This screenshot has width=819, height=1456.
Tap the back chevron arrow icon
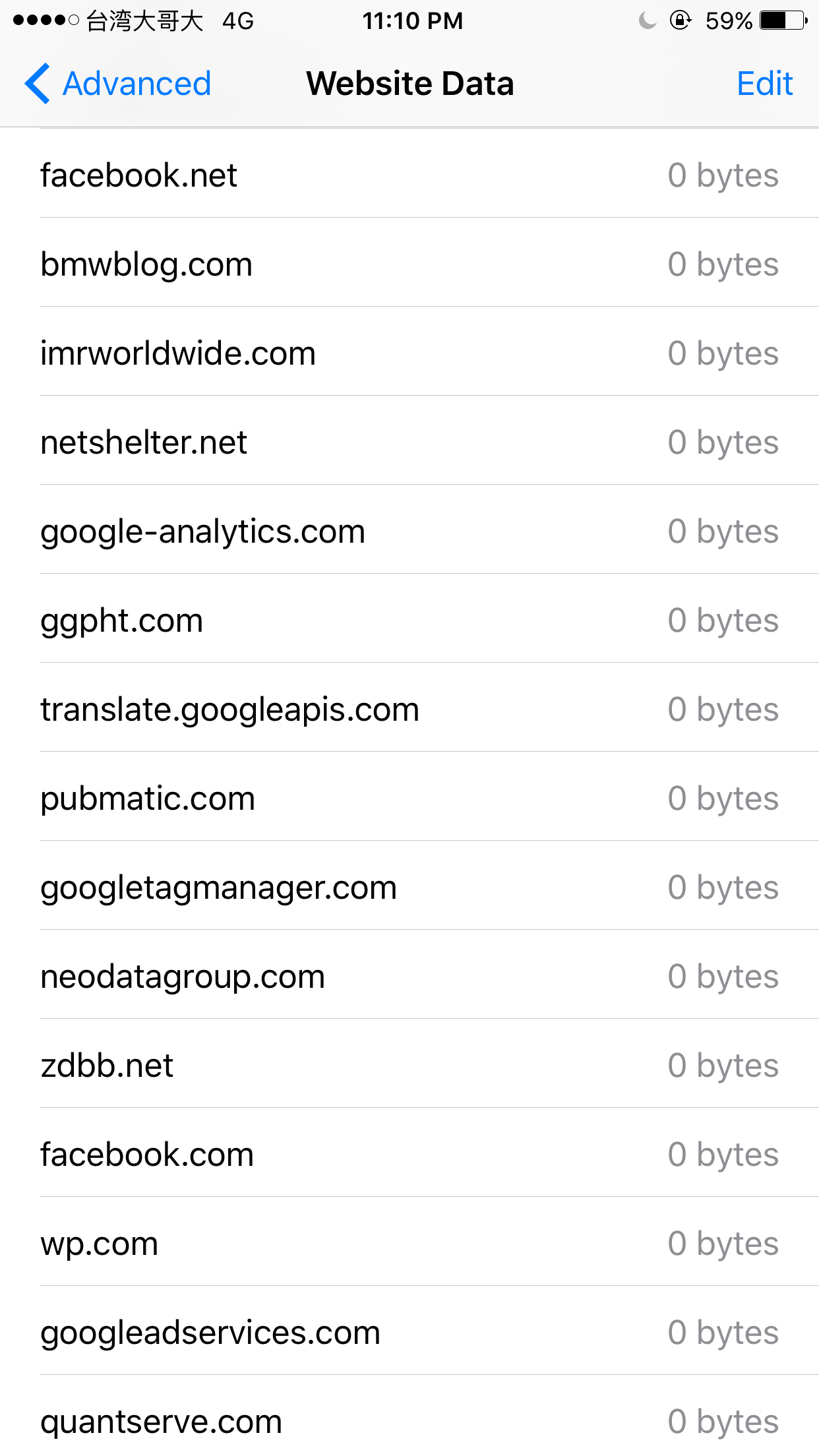coord(38,84)
